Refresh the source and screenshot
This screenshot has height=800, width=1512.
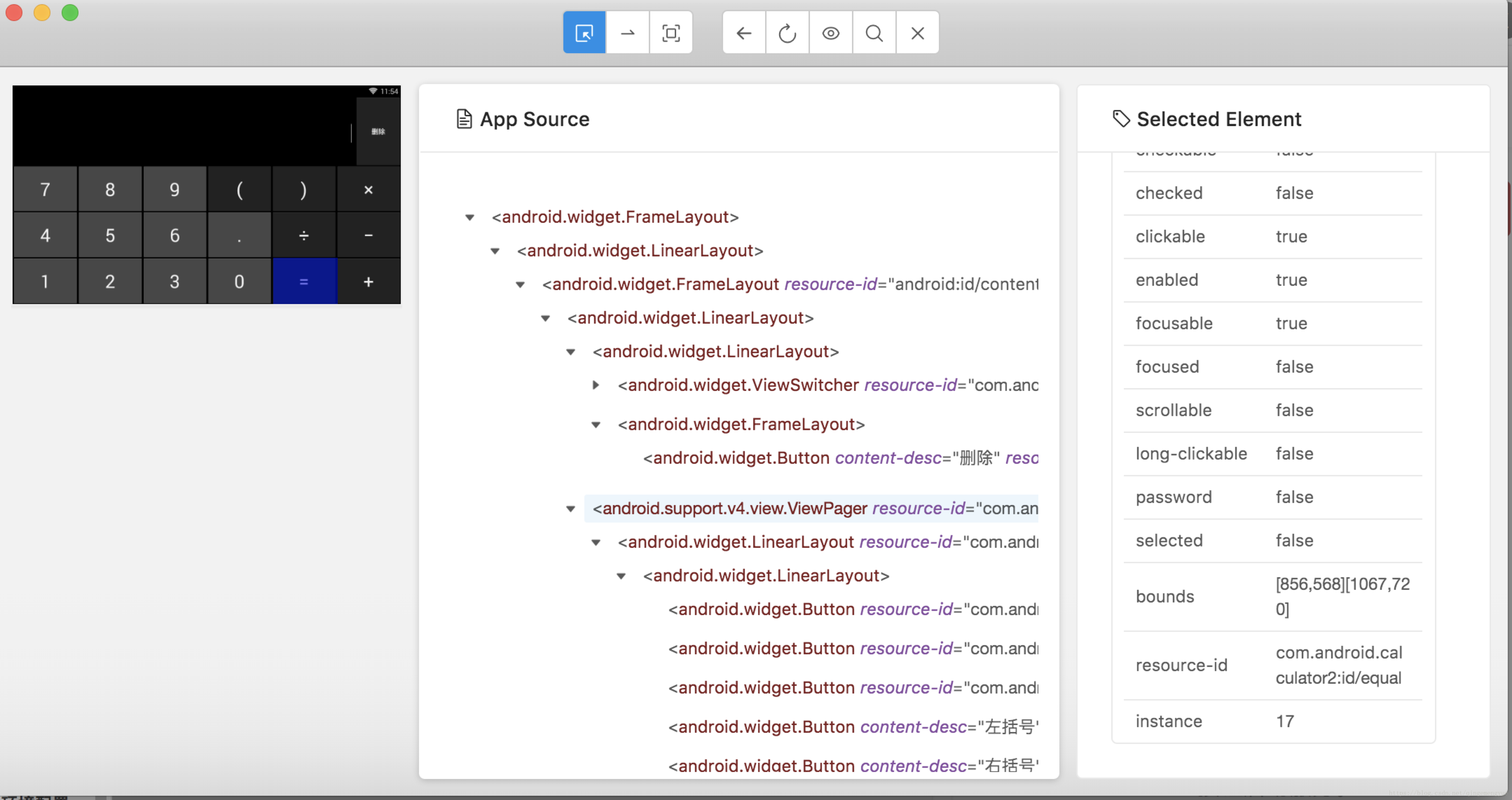(x=787, y=33)
